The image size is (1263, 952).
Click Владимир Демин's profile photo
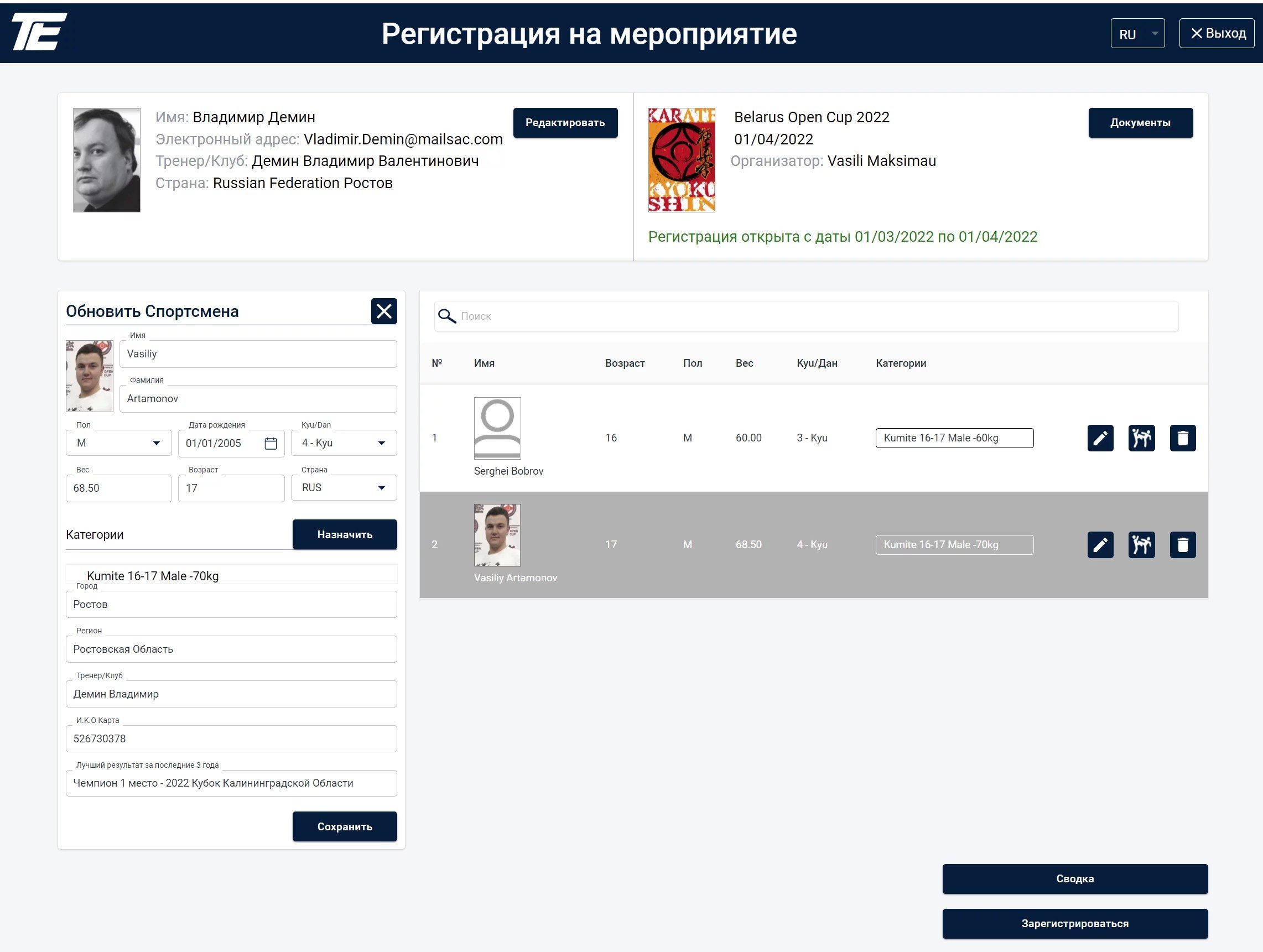coord(107,160)
